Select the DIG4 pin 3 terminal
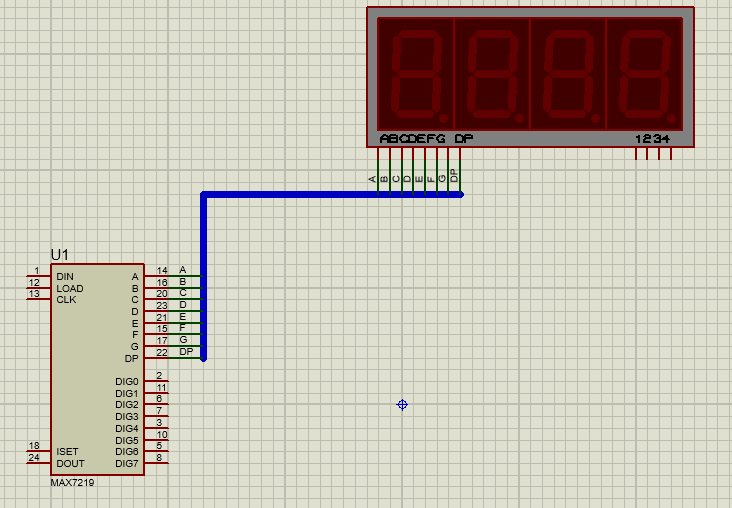Image resolution: width=732 pixels, height=508 pixels. coord(158,428)
